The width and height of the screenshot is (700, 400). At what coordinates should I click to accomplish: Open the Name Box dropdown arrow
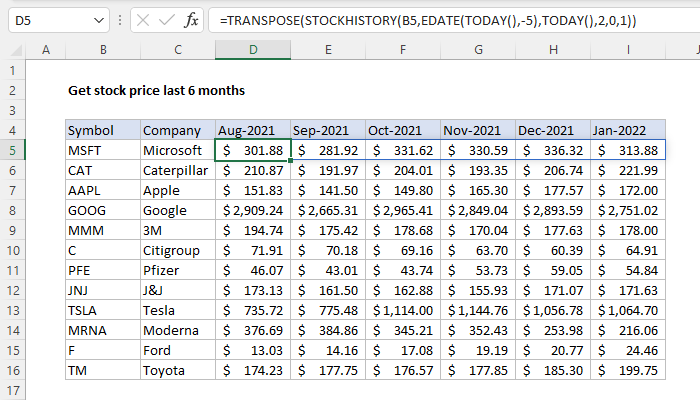coord(95,20)
